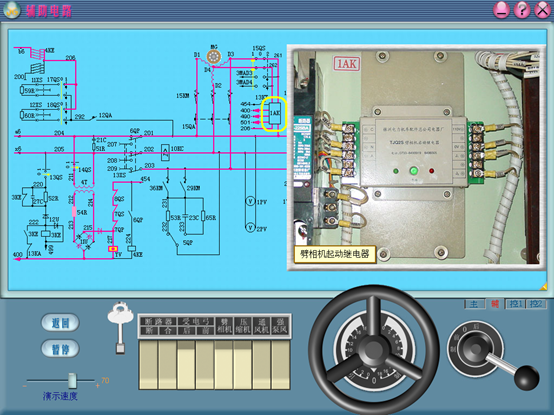Open the 控2 tab
The width and height of the screenshot is (554, 415).
click(x=536, y=304)
